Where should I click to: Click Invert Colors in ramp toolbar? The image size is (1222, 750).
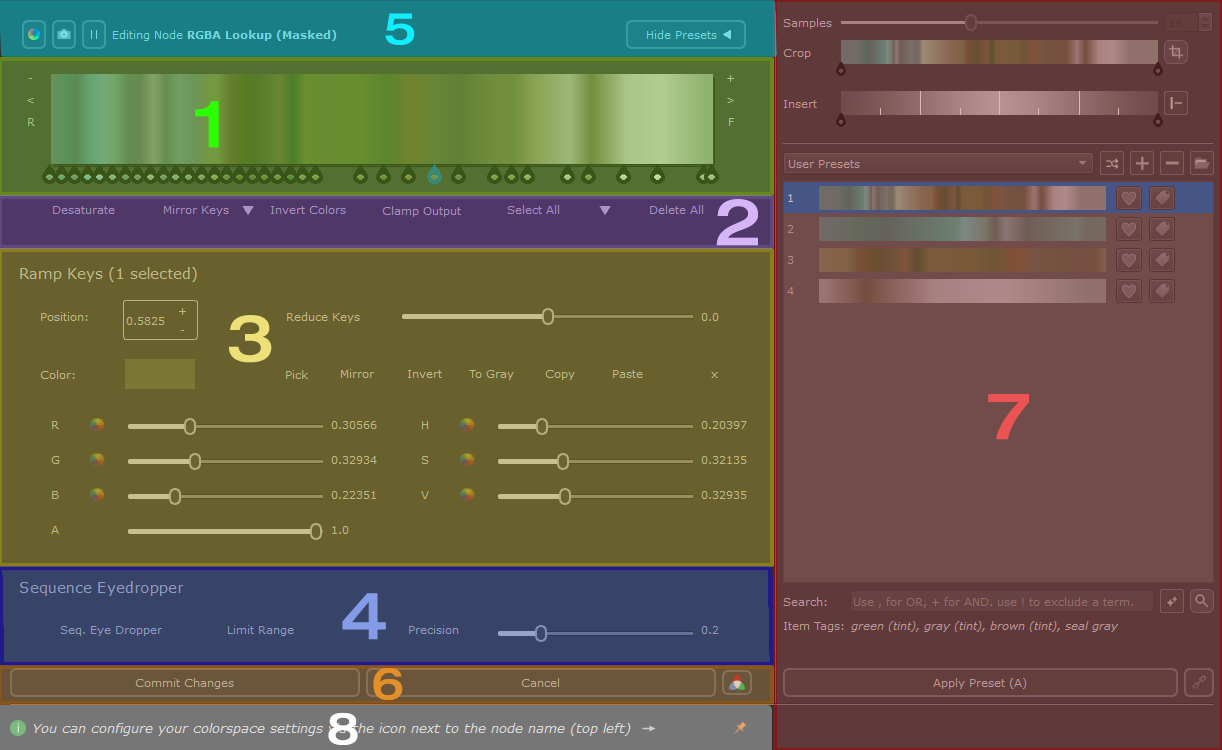tap(308, 211)
